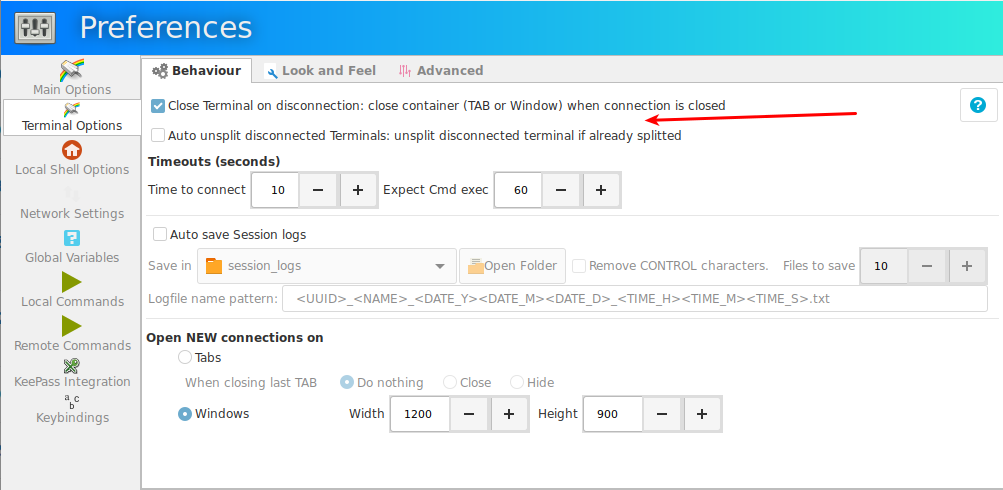Click the Open Folder button
The image size is (1003, 490).
pyautogui.click(x=512, y=266)
